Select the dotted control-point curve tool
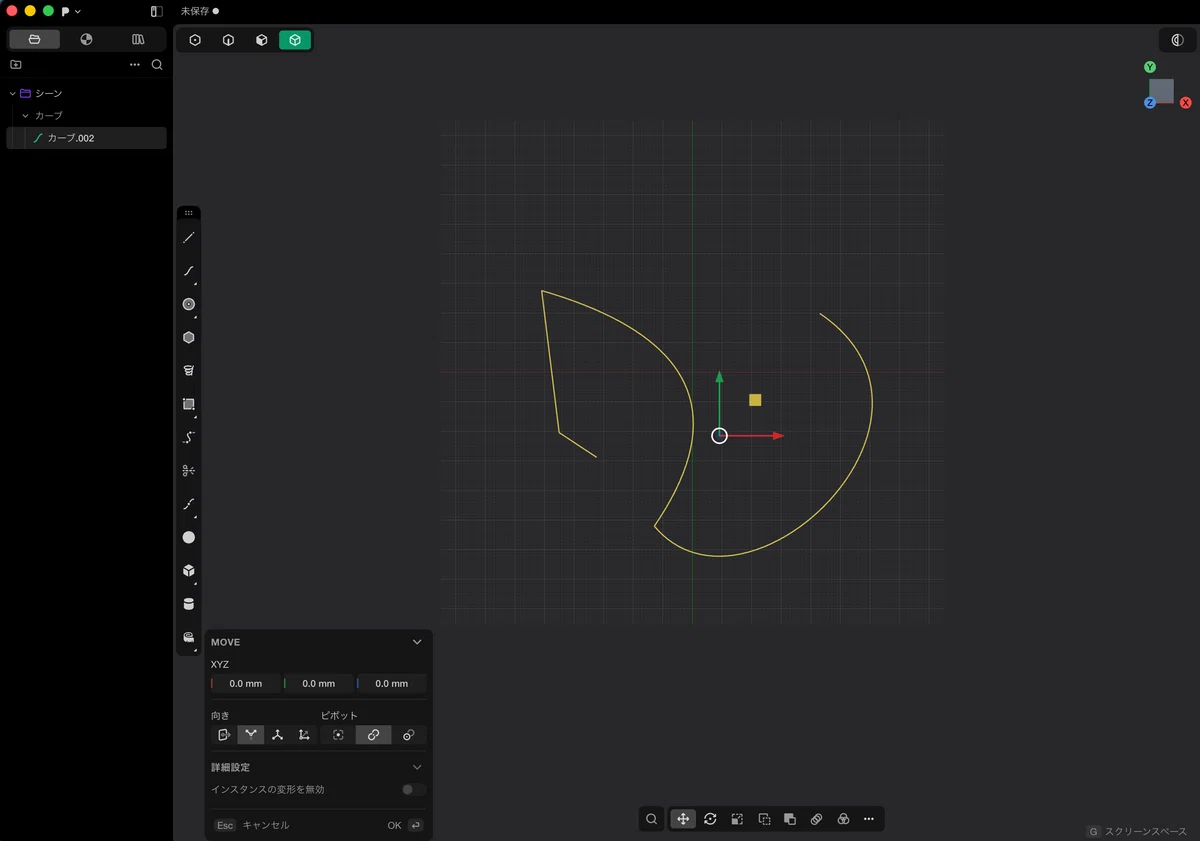 pyautogui.click(x=189, y=437)
